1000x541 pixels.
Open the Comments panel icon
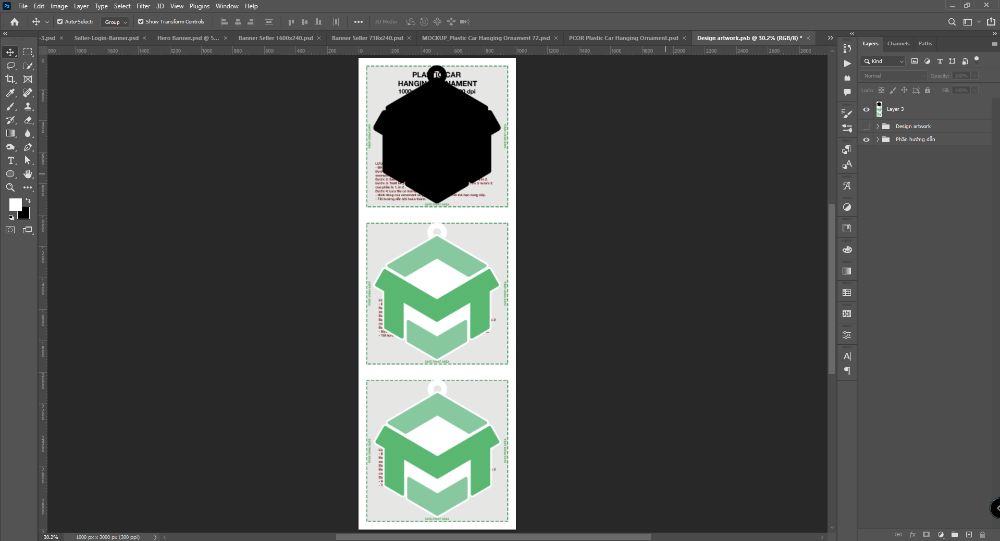[x=847, y=92]
